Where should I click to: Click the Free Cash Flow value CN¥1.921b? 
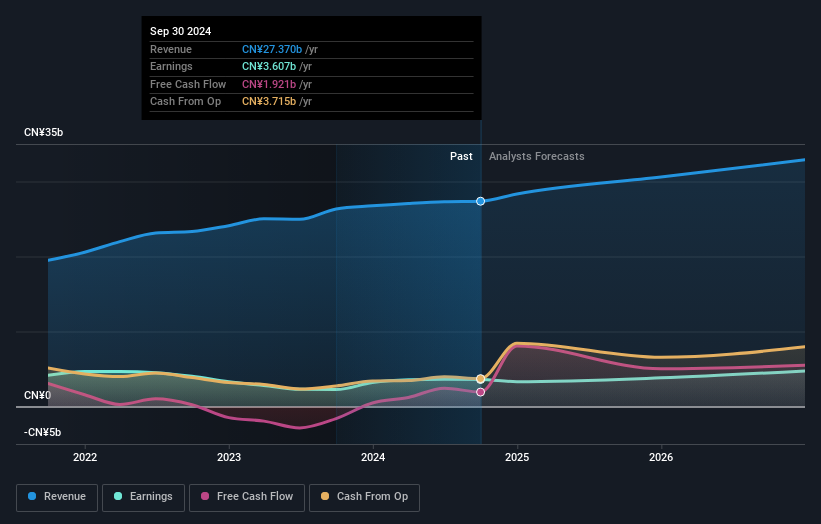tap(269, 84)
